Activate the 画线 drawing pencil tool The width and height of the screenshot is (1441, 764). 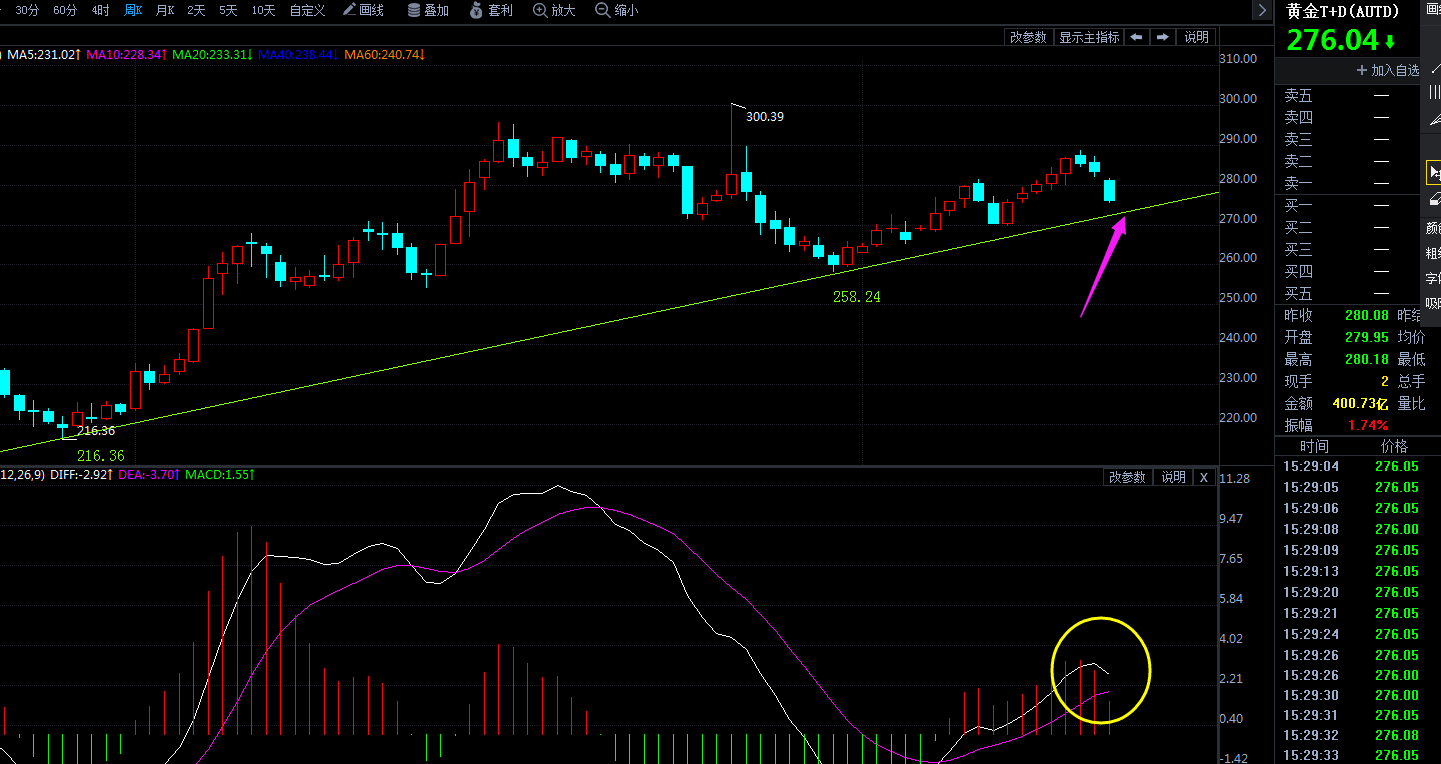(363, 10)
